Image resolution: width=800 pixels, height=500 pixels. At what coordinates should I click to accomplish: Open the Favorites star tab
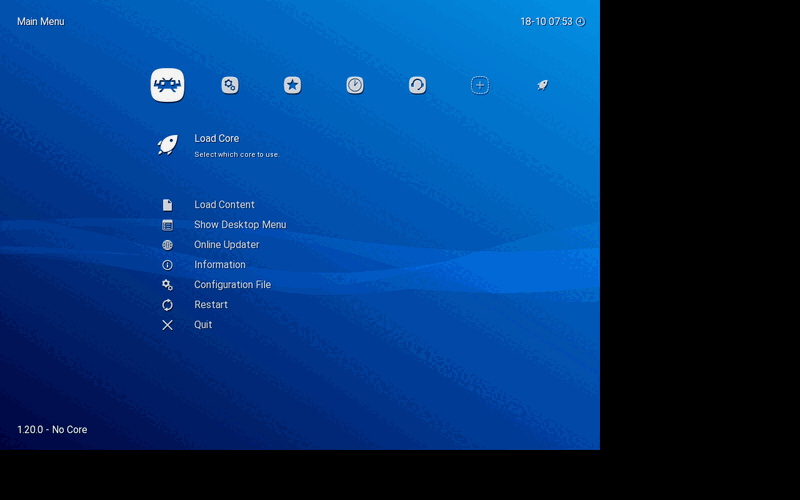292,85
